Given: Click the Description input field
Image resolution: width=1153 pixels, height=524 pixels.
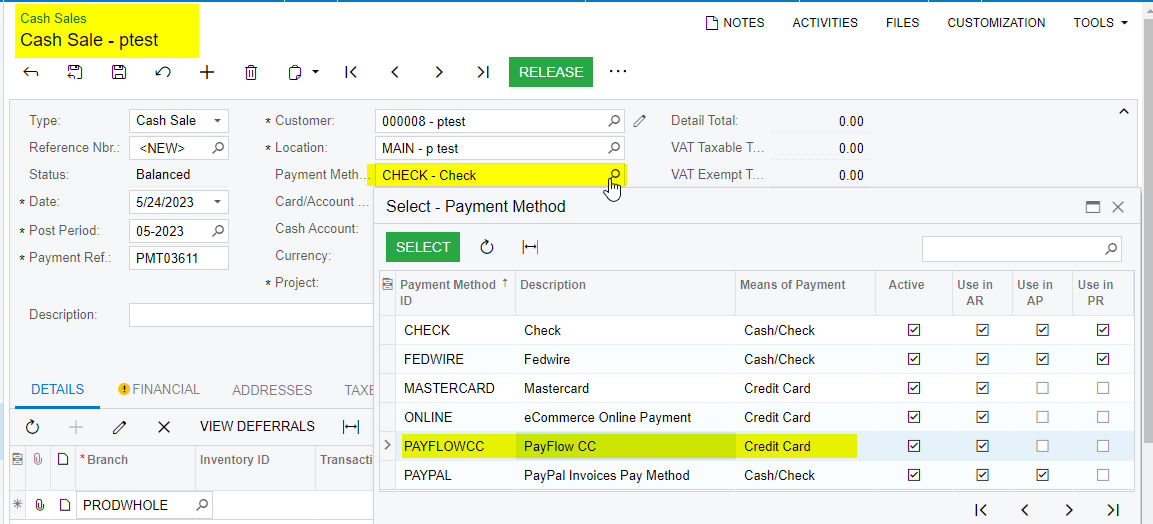Looking at the screenshot, I should tap(251, 315).
